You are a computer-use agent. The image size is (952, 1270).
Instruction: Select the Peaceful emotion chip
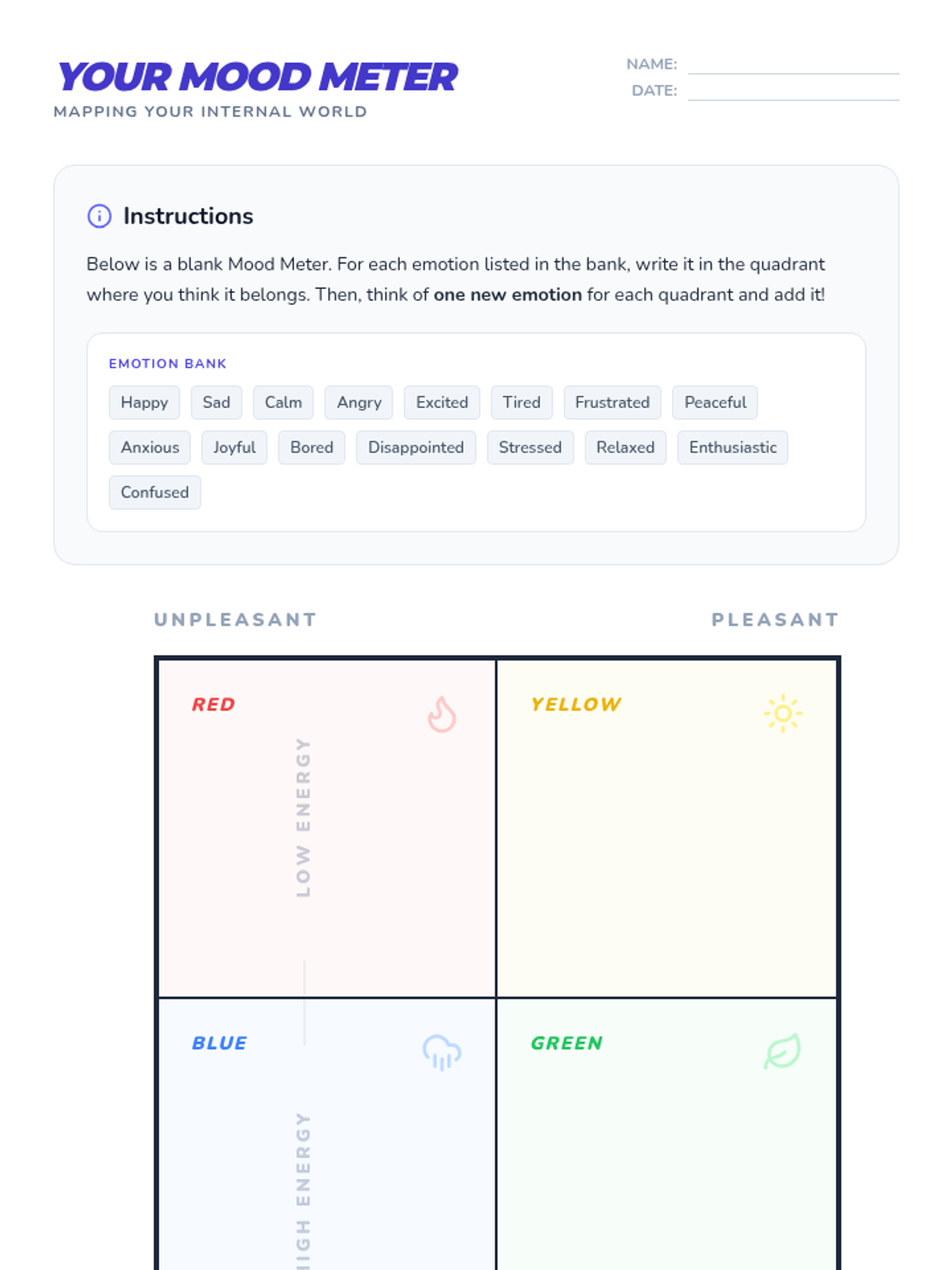(x=715, y=402)
